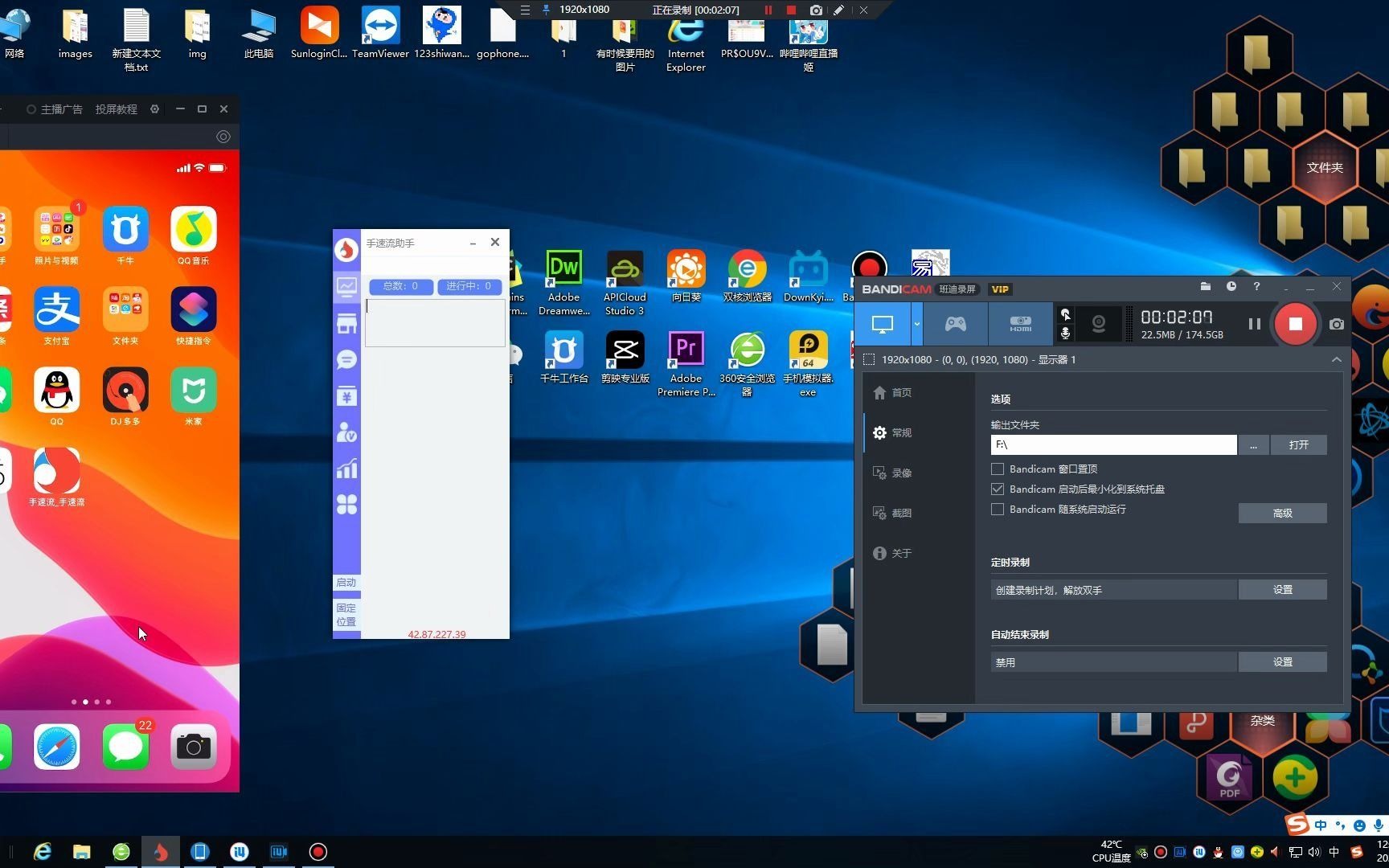Pause recording from top floating toolbar
This screenshot has width=1389, height=868.
768,10
